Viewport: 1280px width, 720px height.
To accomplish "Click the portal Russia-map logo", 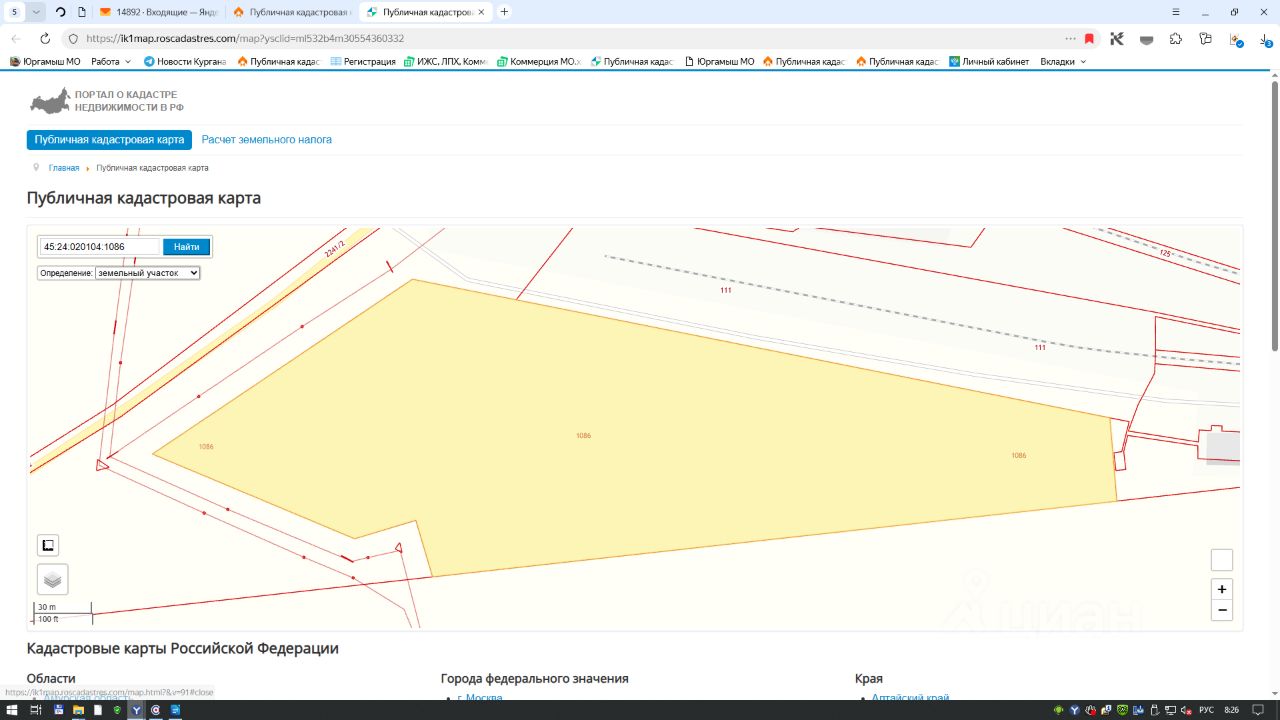I will coord(50,101).
